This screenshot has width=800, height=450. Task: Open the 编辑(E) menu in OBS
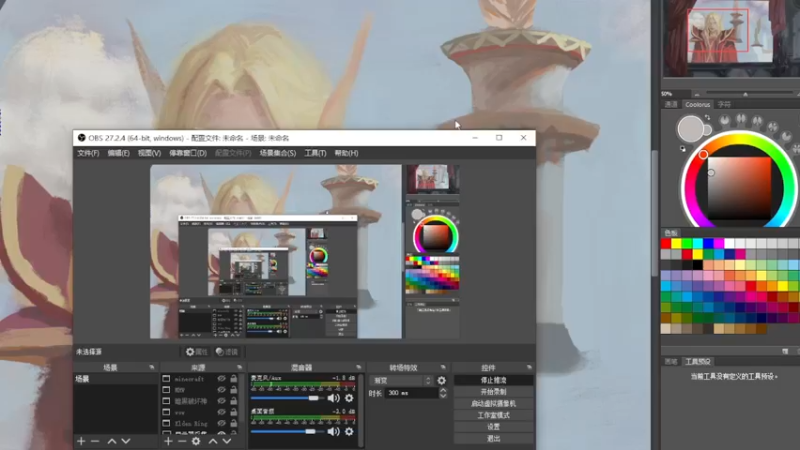tap(118, 153)
